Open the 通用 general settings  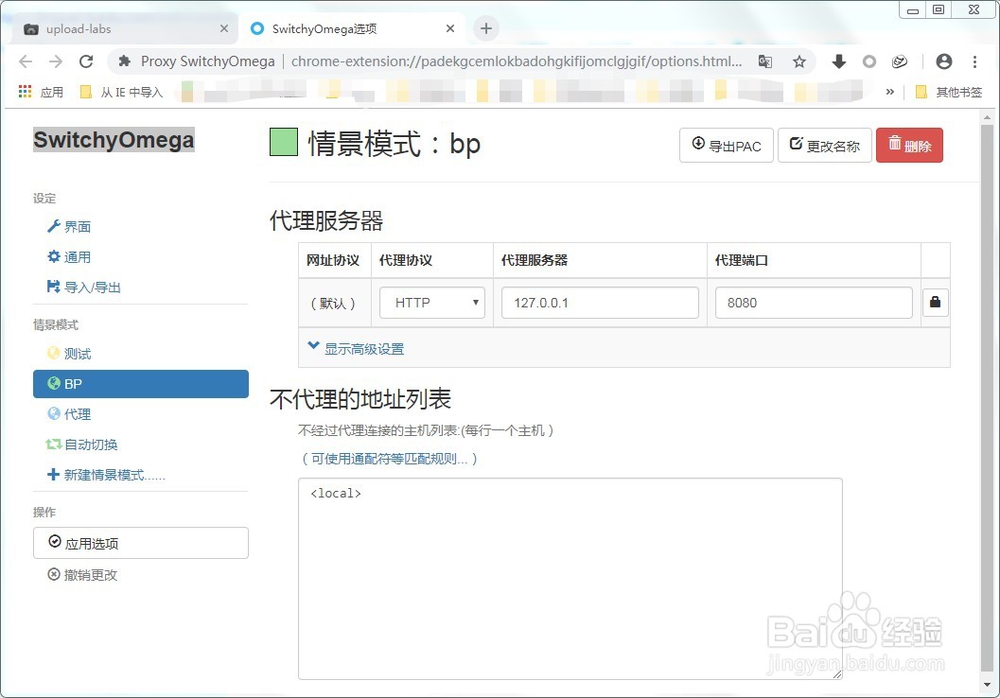tap(69, 257)
